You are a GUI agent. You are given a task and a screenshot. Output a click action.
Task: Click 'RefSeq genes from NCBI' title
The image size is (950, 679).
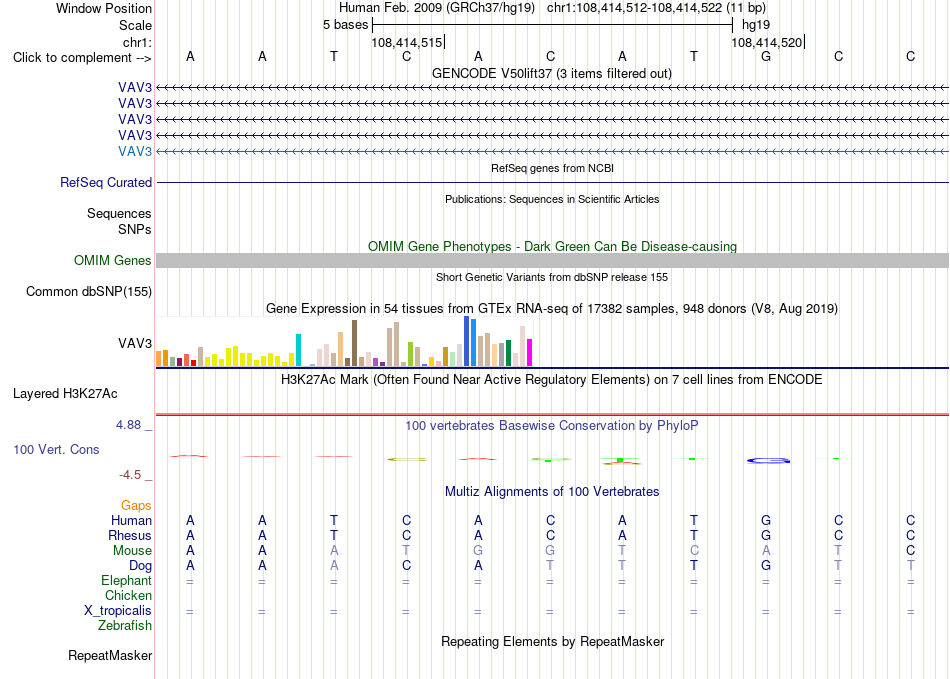coord(553,168)
